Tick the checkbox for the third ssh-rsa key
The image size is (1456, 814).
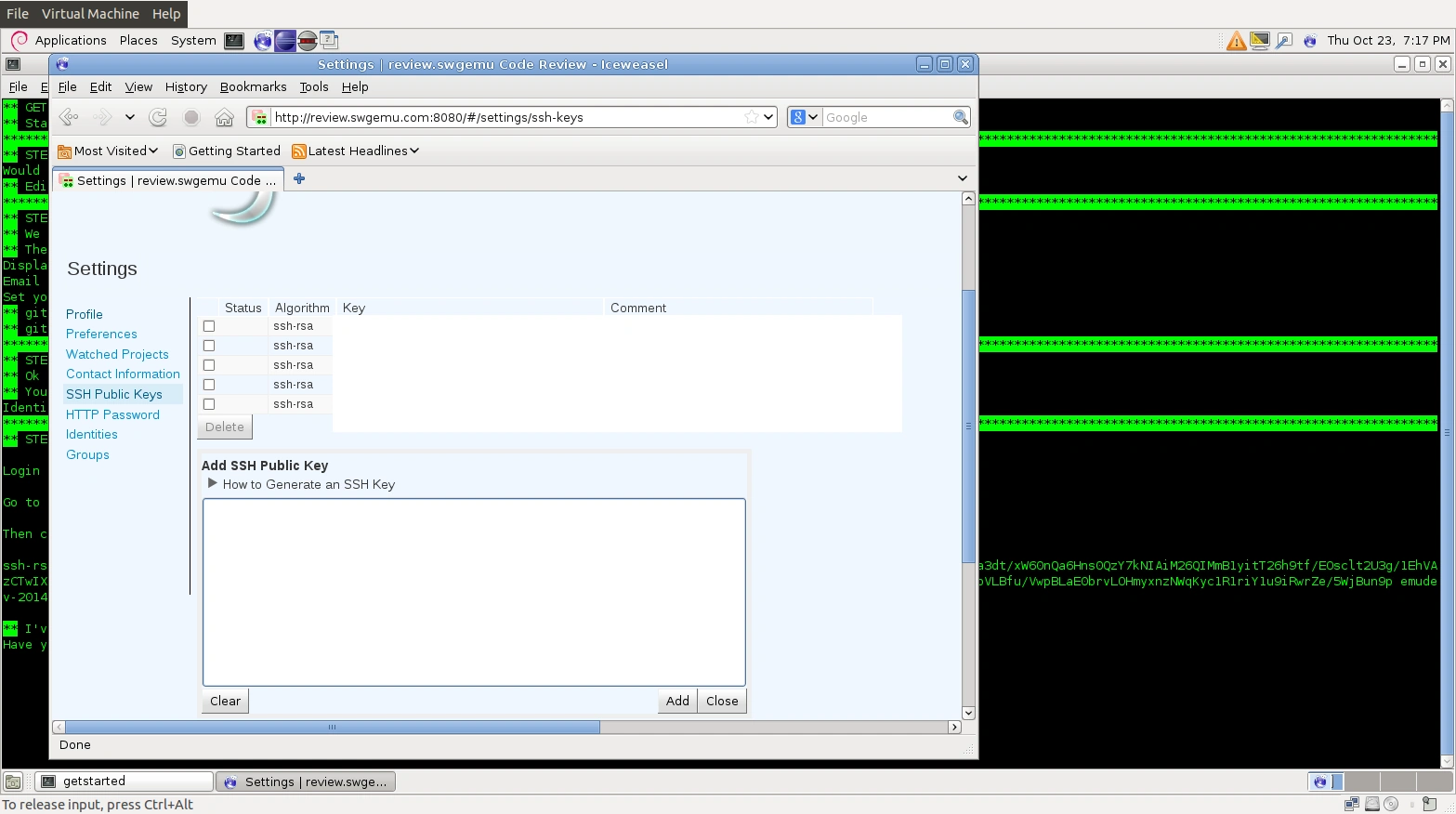click(x=209, y=365)
